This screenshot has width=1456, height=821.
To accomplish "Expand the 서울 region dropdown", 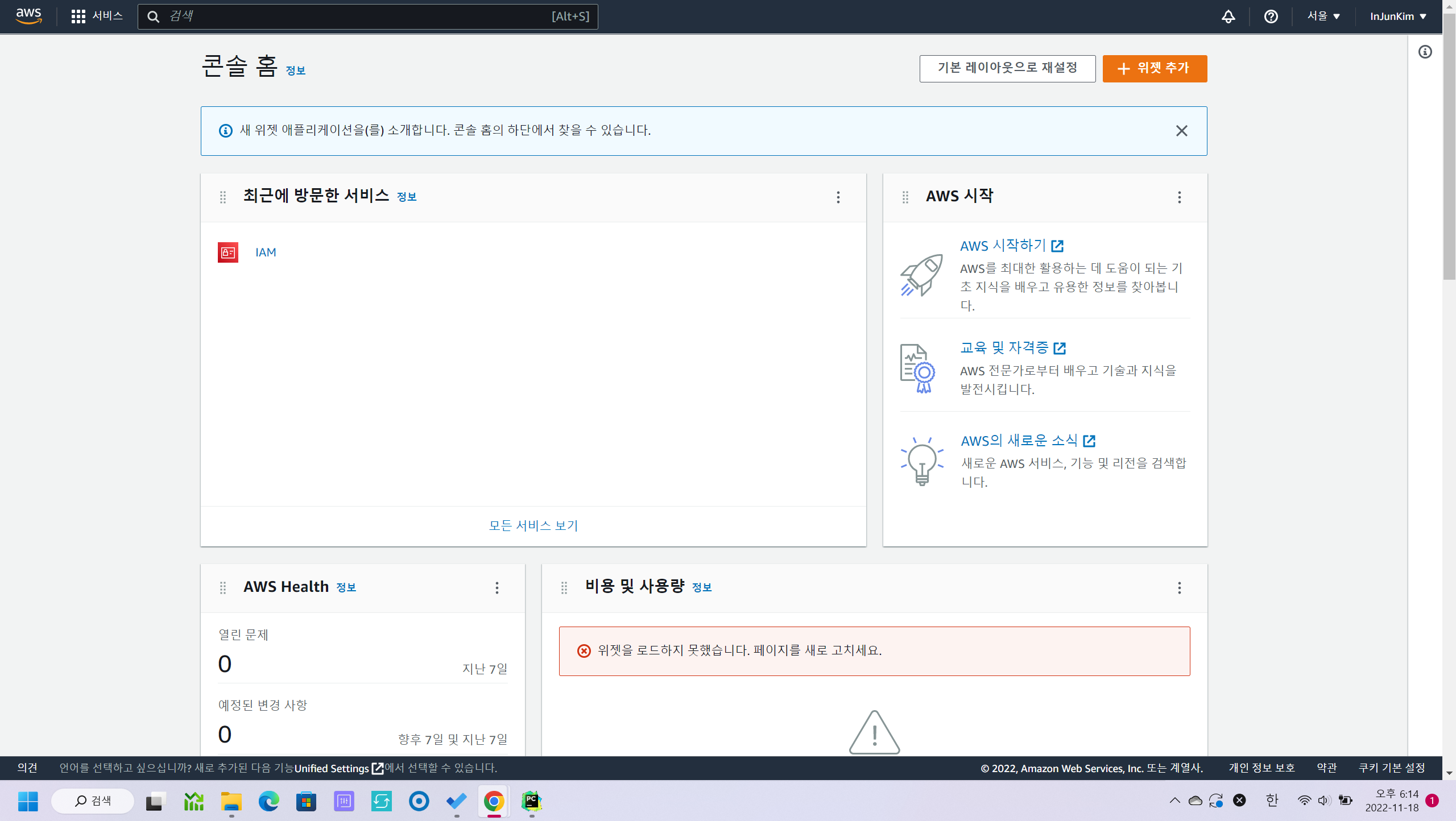I will pyautogui.click(x=1323, y=16).
